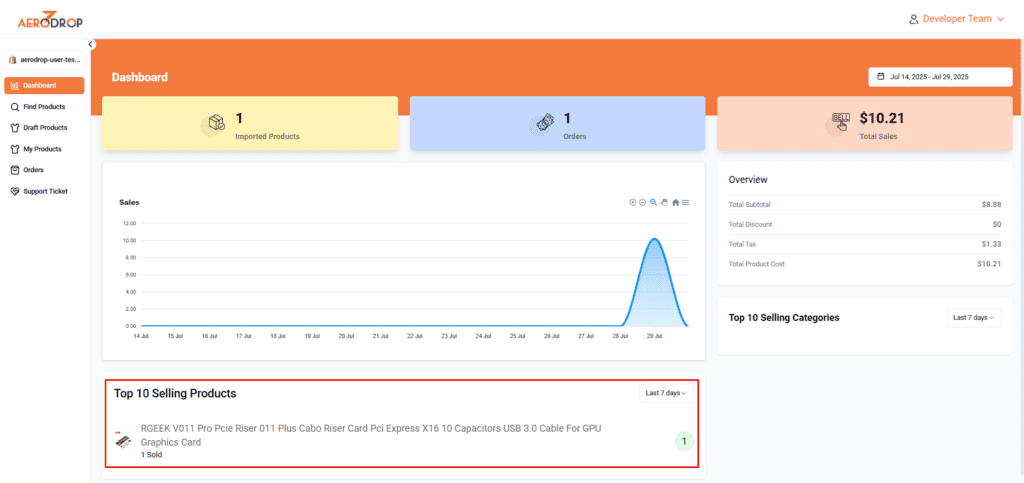
Task: Collapse the sidebar with arrow button
Action: click(x=91, y=44)
